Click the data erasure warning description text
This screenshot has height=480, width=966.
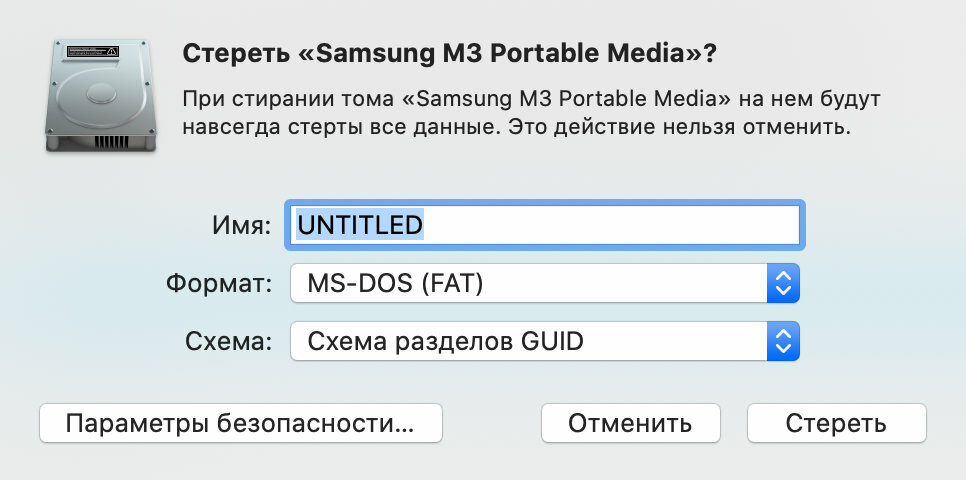tap(532, 113)
